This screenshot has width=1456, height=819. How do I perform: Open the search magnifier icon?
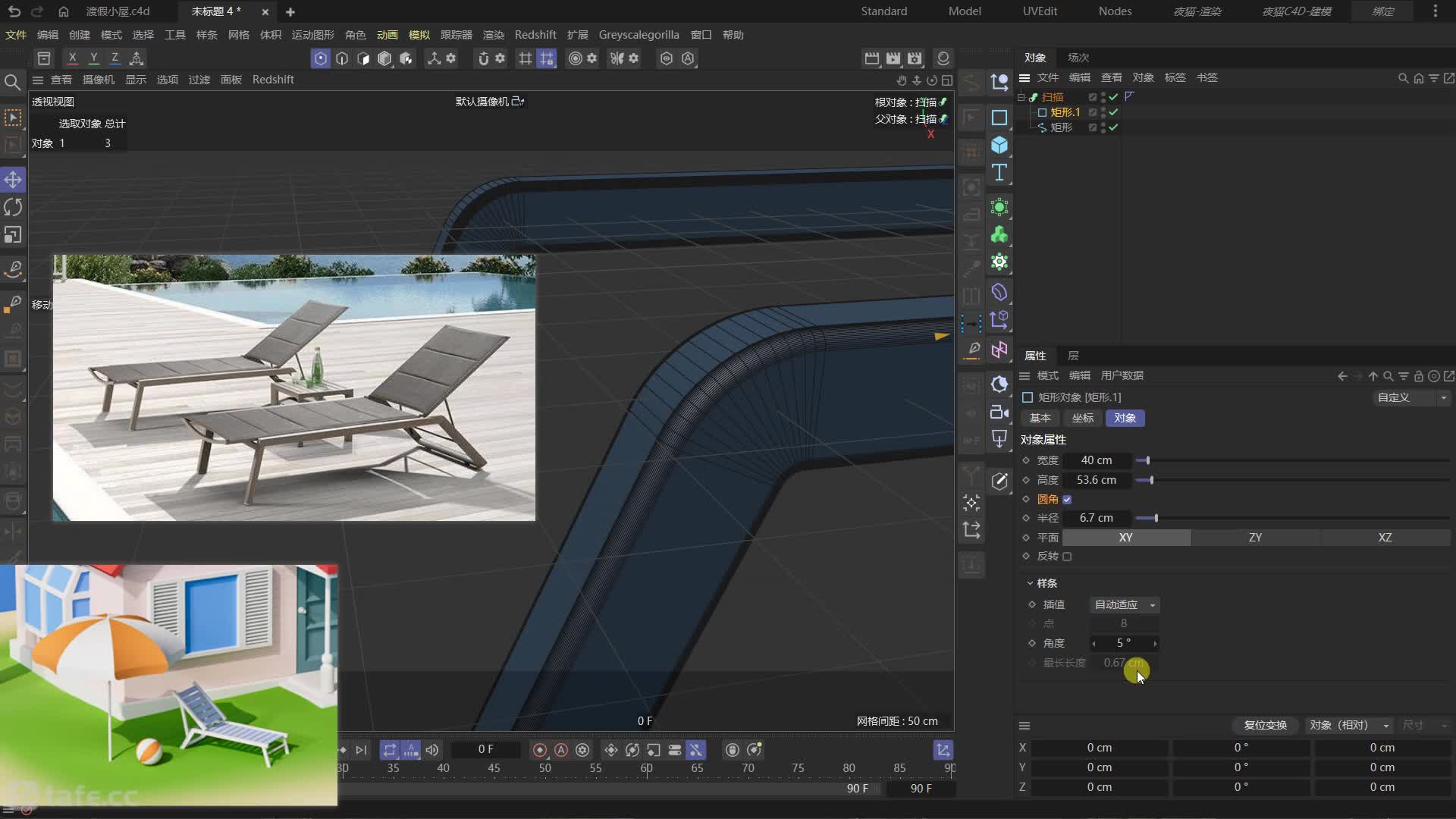pyautogui.click(x=12, y=82)
